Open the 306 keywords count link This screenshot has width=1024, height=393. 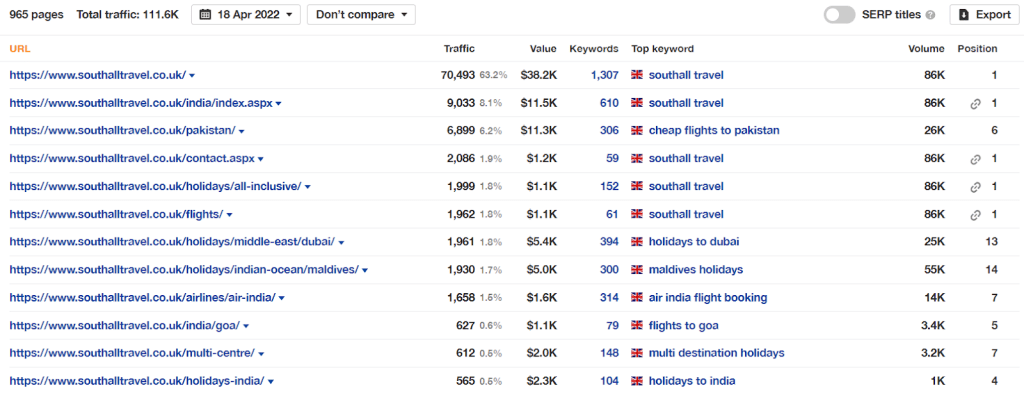[x=609, y=131]
